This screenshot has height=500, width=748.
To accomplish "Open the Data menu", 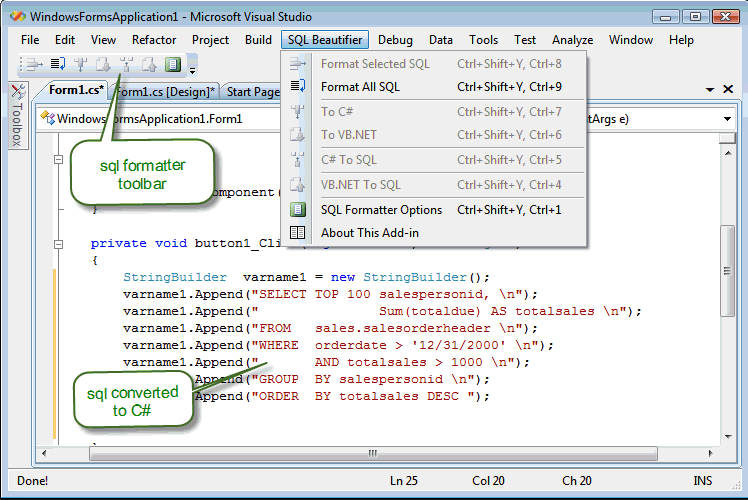I will (x=441, y=40).
